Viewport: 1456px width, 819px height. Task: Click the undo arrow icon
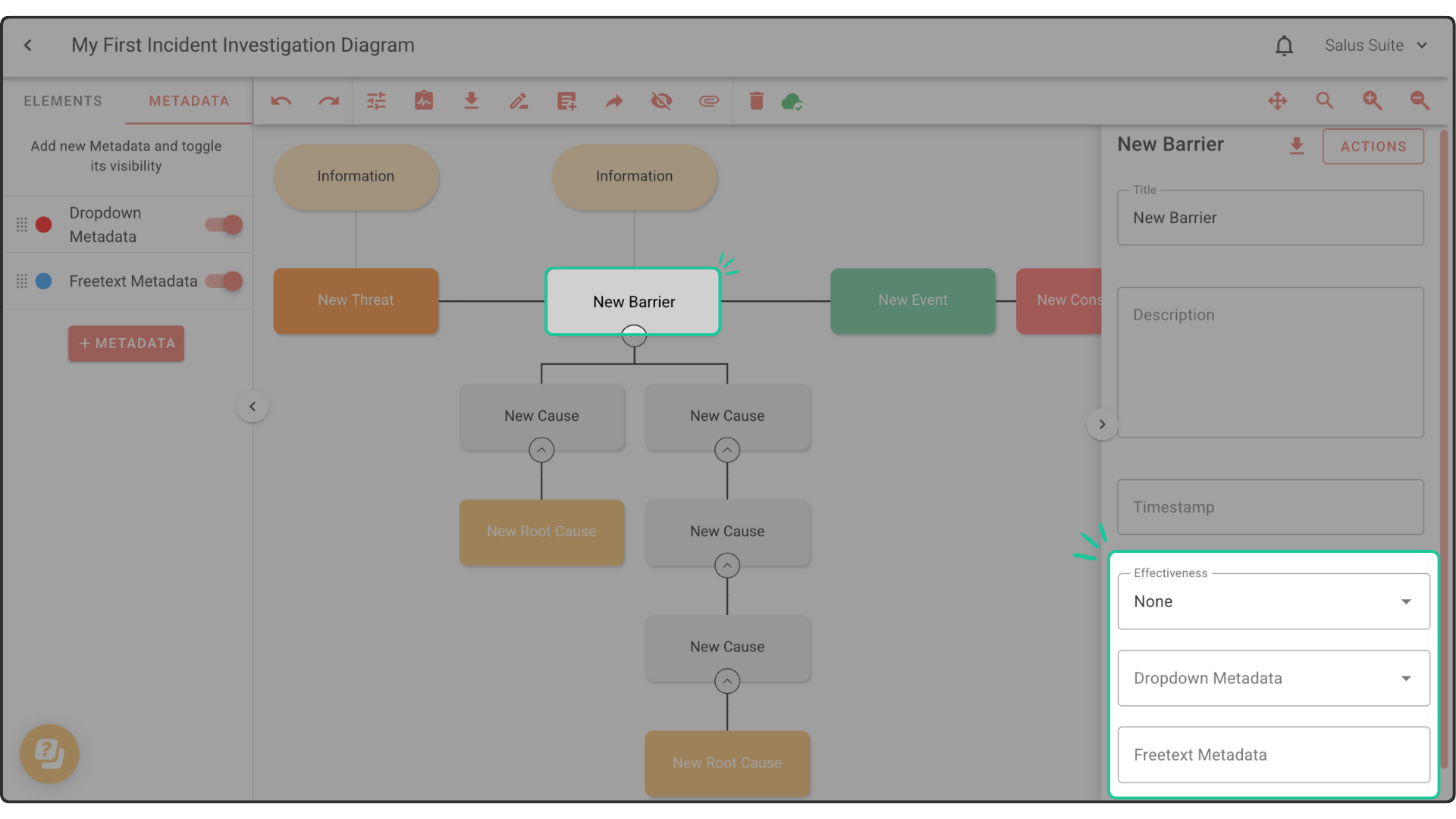[281, 101]
